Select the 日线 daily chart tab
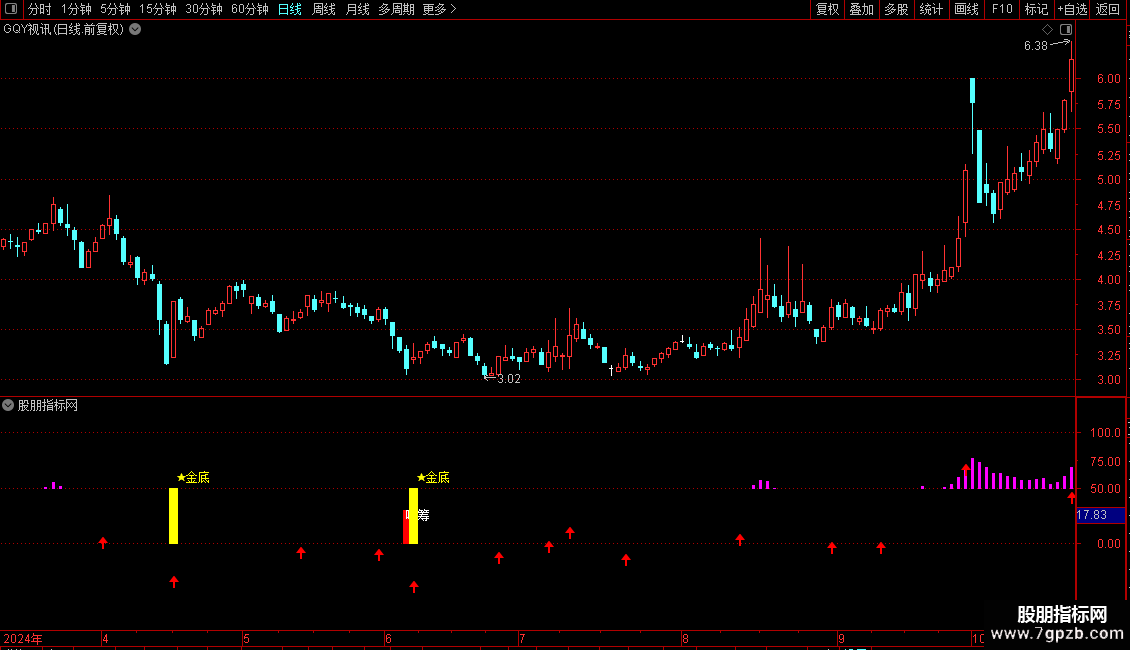Viewport: 1130px width, 650px height. coord(290,9)
